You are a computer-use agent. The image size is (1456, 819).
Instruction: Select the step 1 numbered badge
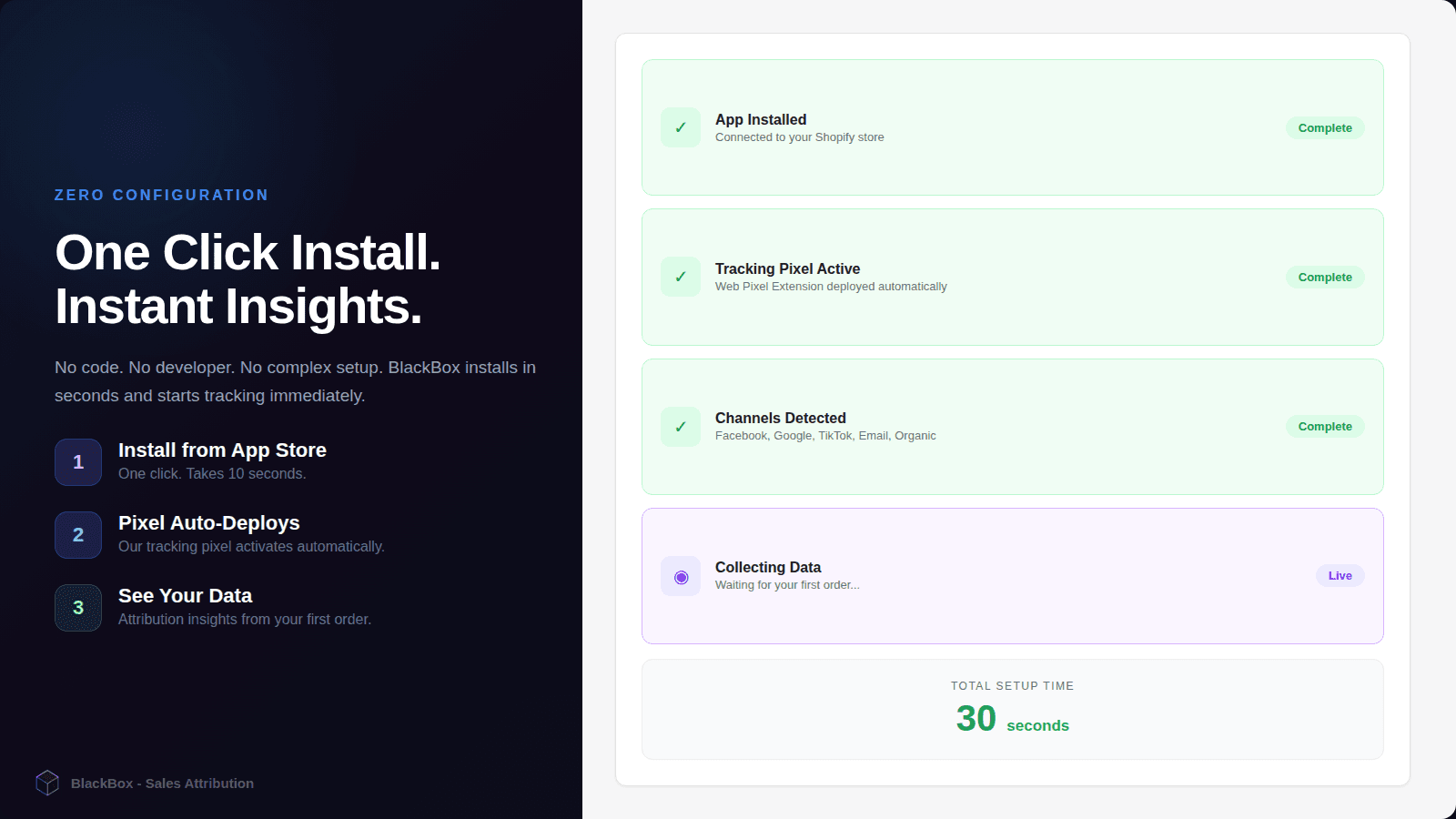77,462
